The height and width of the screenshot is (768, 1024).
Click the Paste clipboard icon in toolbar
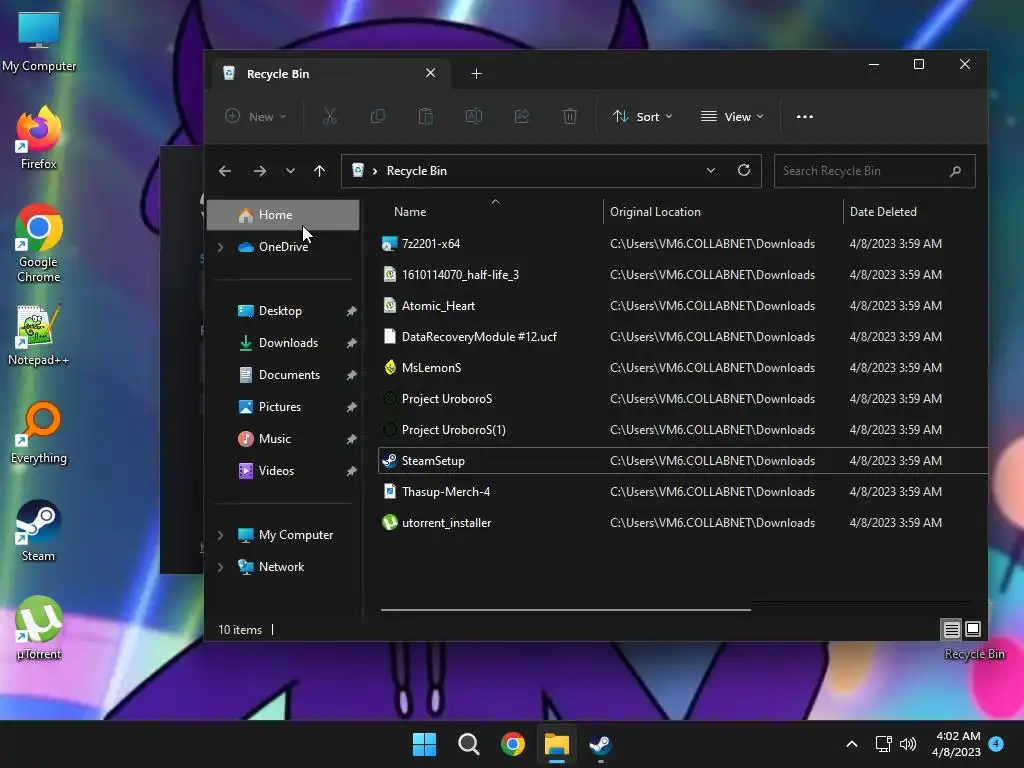[426, 116]
